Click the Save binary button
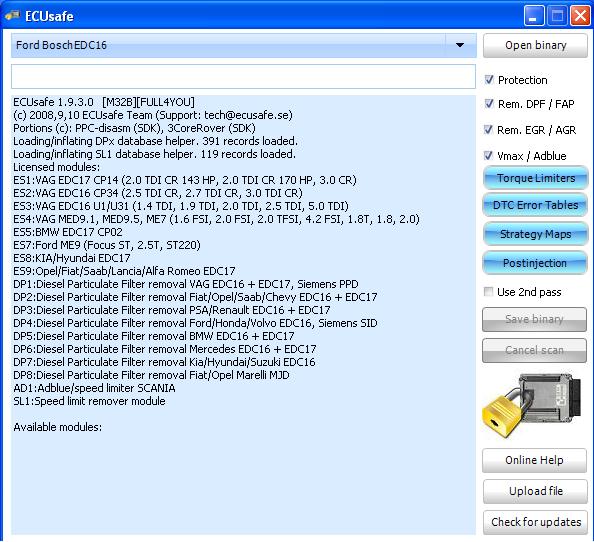 click(x=535, y=319)
